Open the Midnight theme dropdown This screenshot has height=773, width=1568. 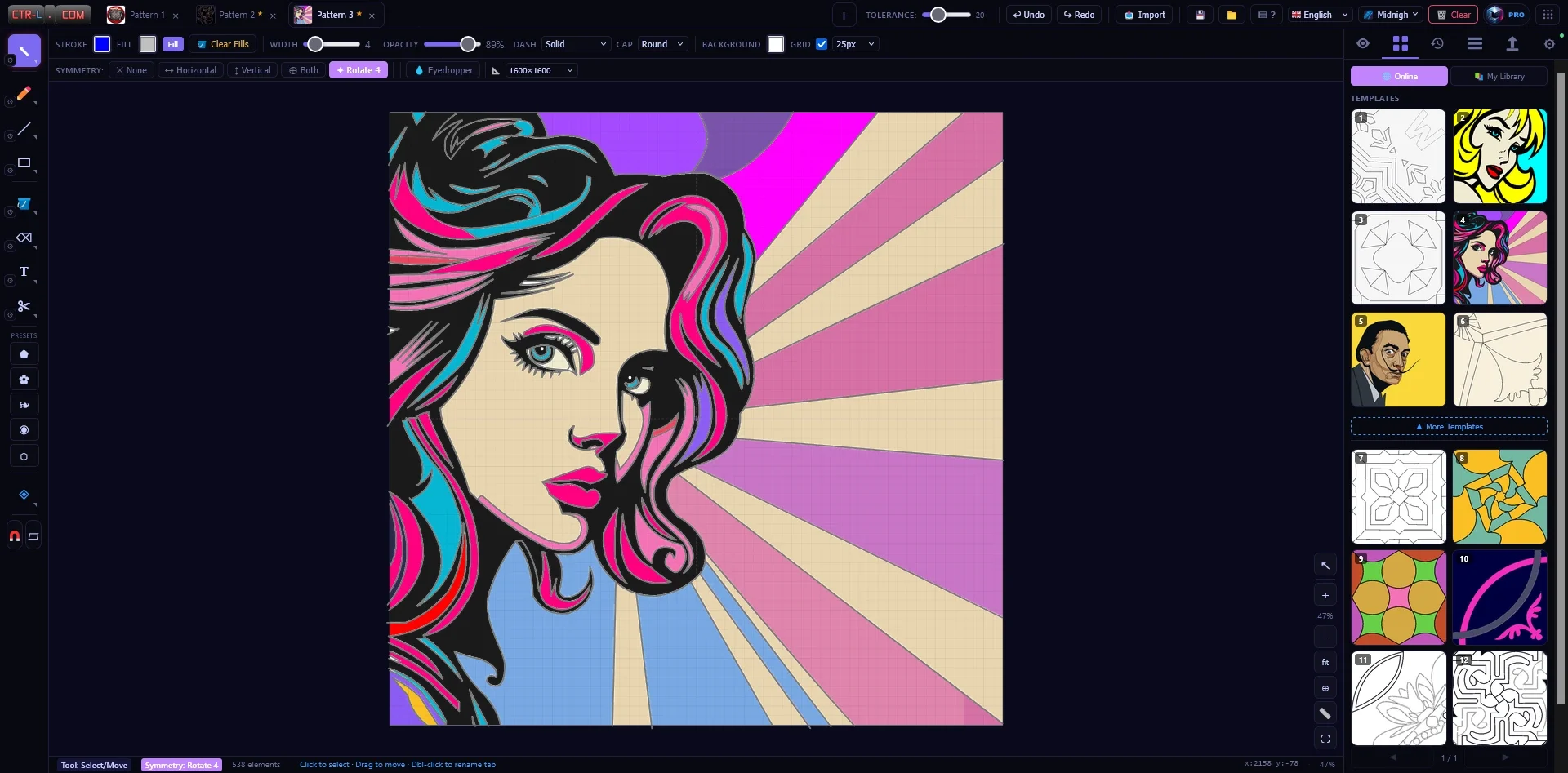click(x=1391, y=15)
